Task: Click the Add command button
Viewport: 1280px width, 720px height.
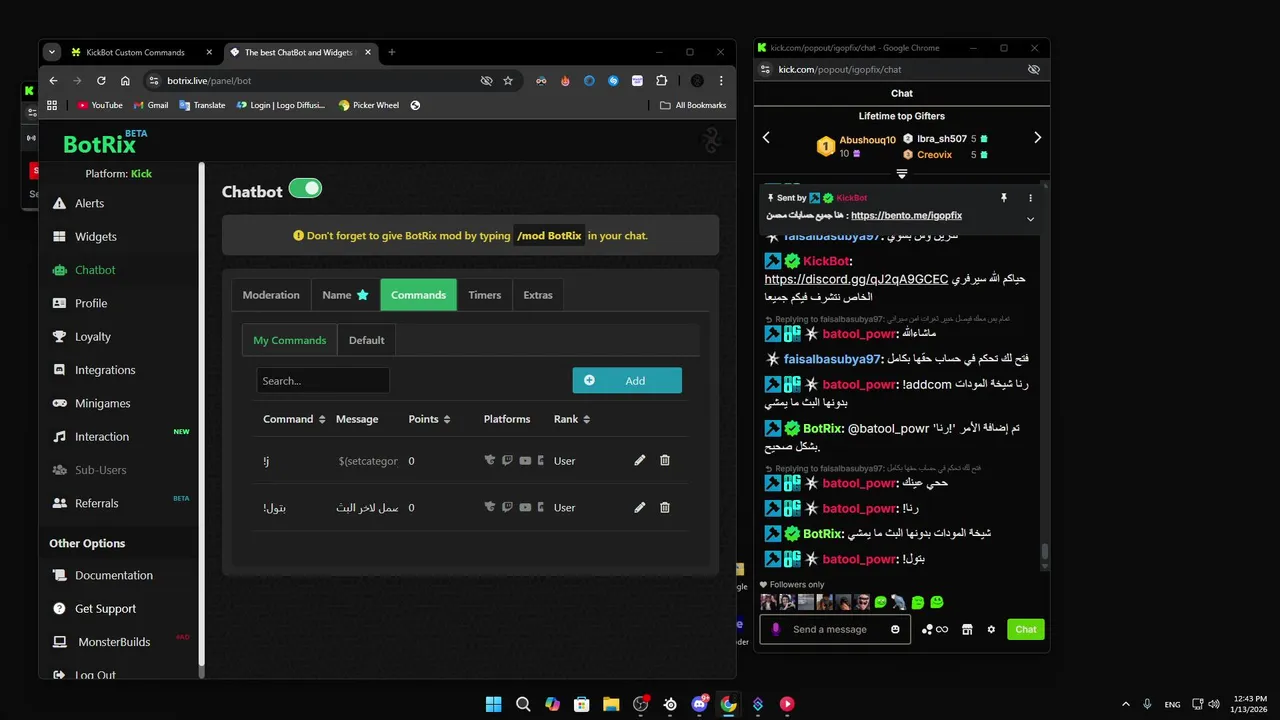Action: [x=627, y=380]
